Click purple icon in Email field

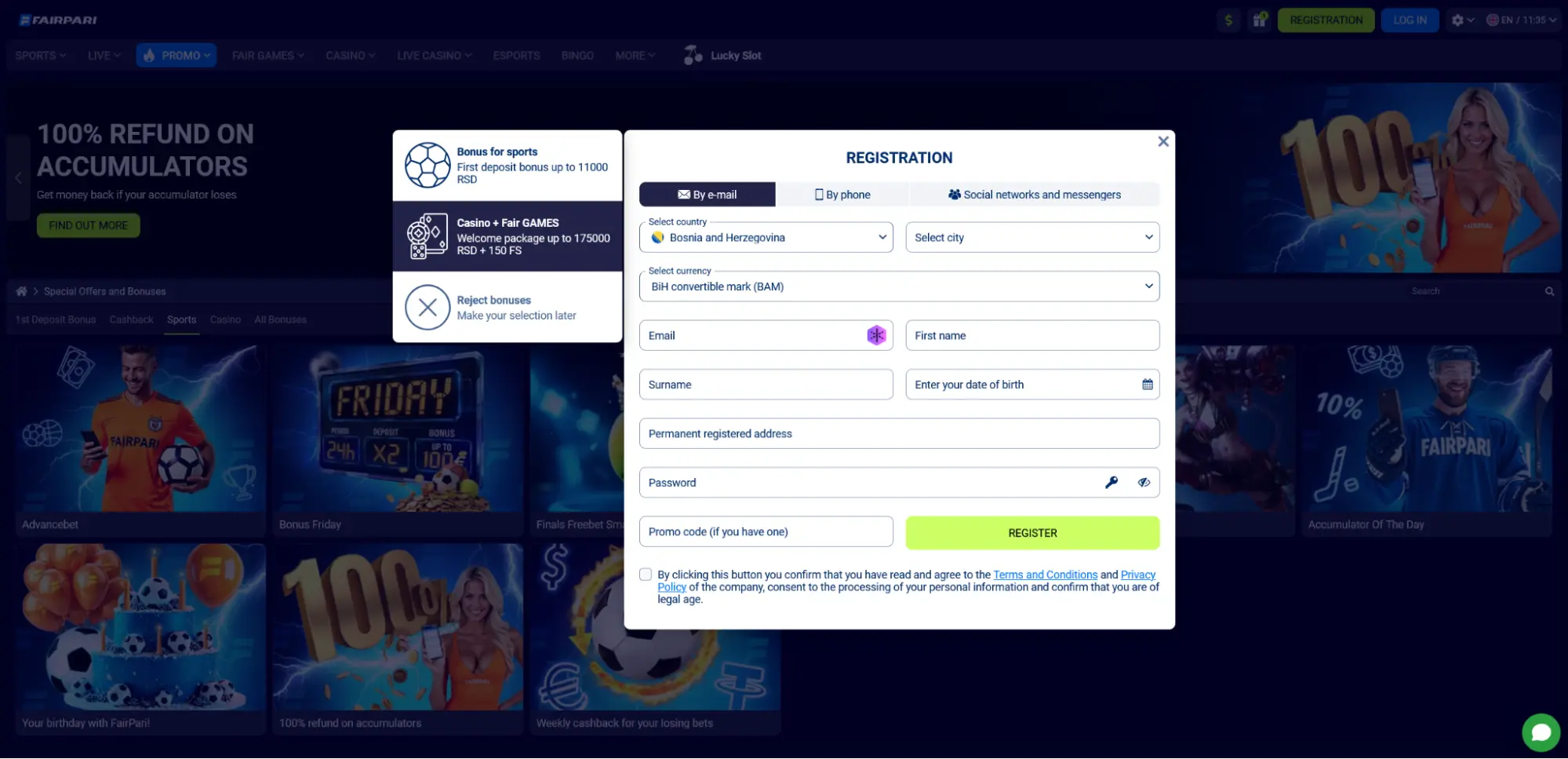[876, 336]
